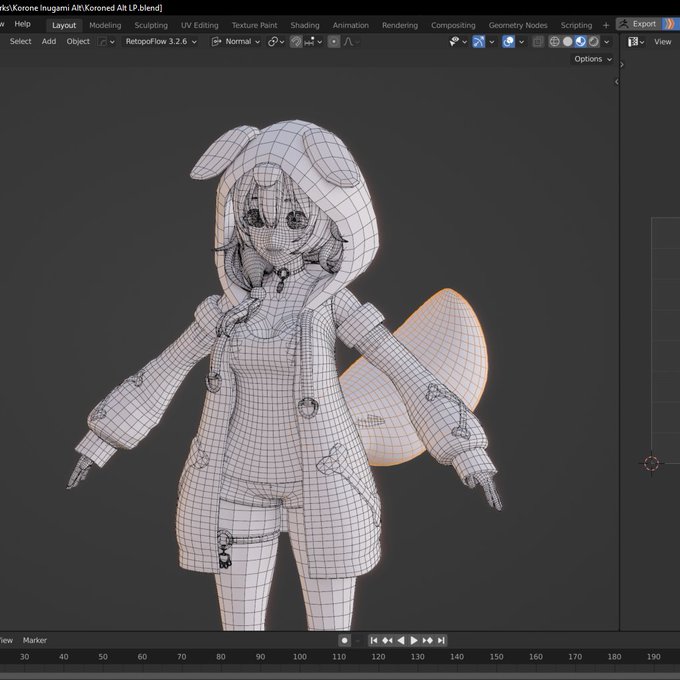The width and height of the screenshot is (680, 680).
Task: Open the RetopoFlow 3.2.6 dropdown
Action: tap(160, 42)
